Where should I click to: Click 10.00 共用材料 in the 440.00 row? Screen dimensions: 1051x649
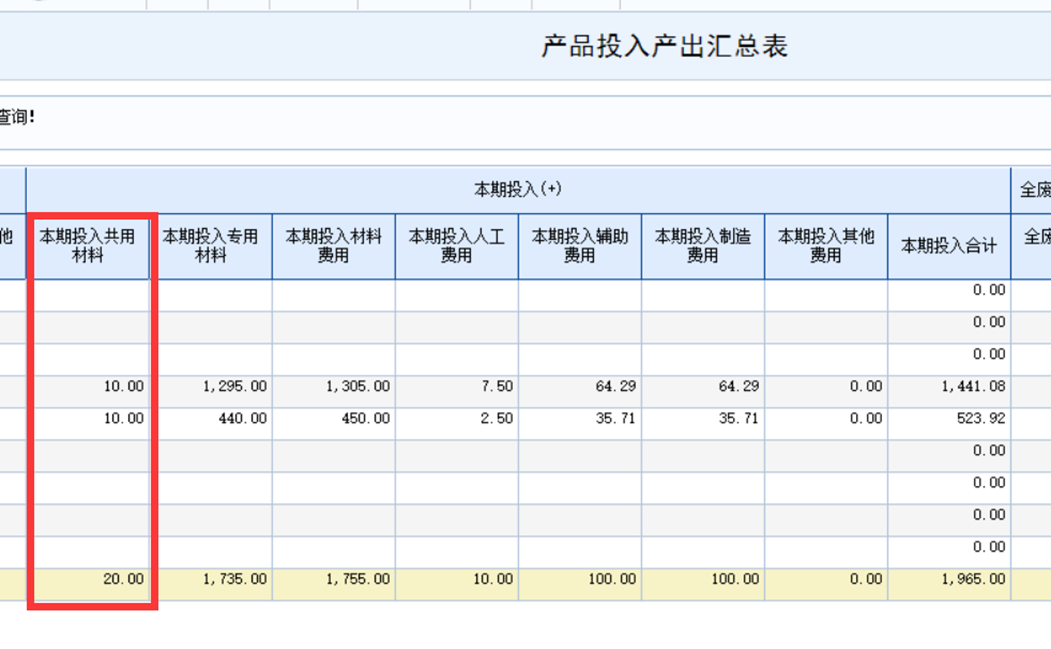88,424
